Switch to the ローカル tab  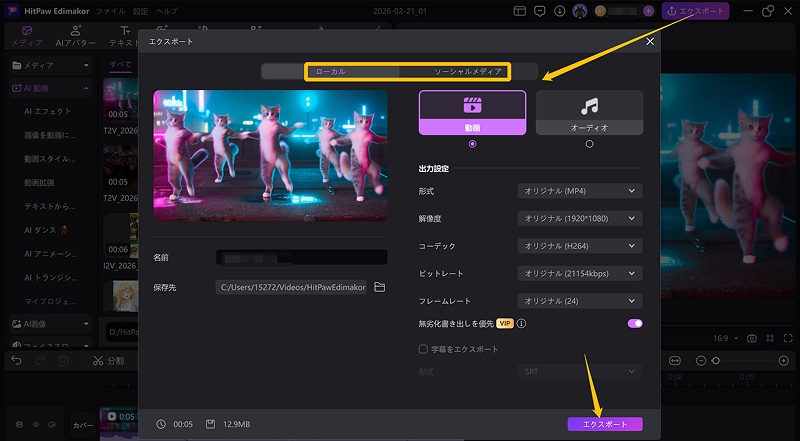point(331,72)
